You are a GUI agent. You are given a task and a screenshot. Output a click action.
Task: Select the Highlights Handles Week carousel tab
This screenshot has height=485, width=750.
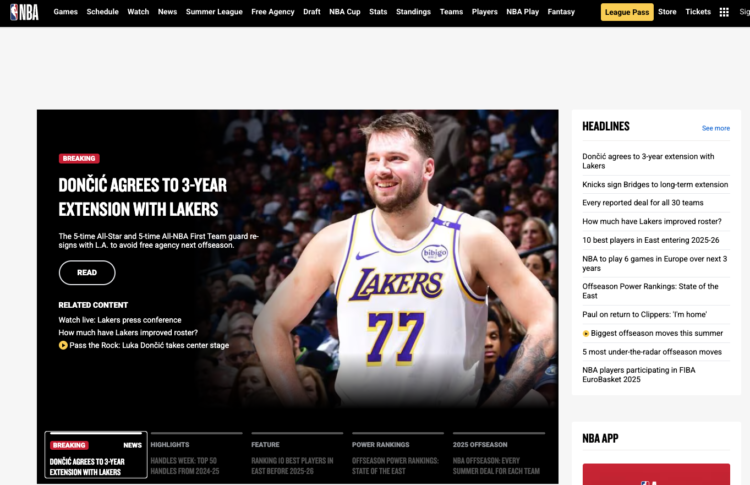pyautogui.click(x=197, y=455)
